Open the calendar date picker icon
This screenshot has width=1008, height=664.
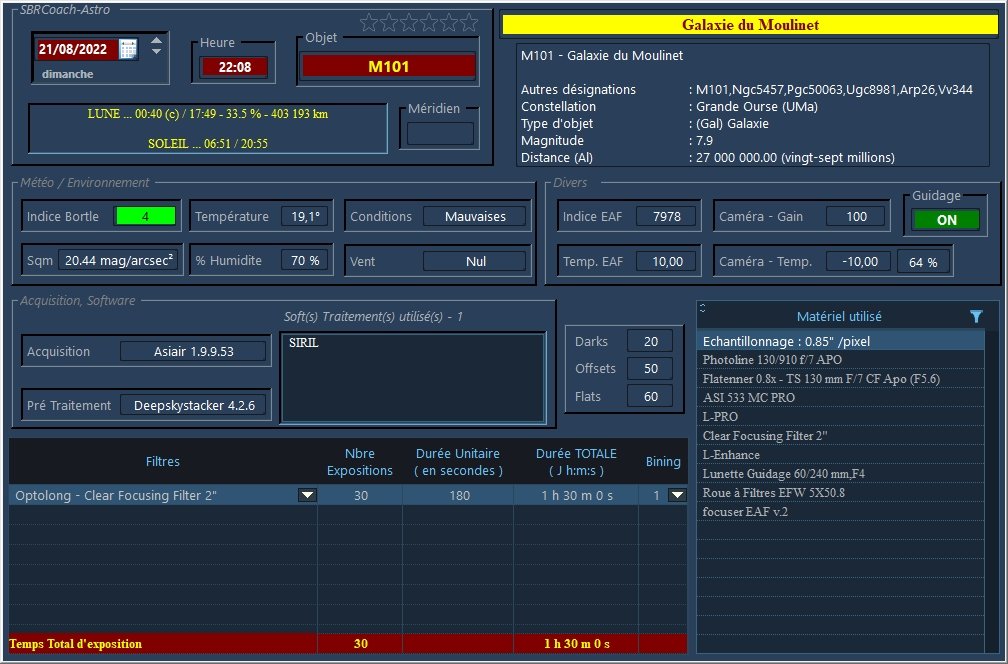[128, 49]
